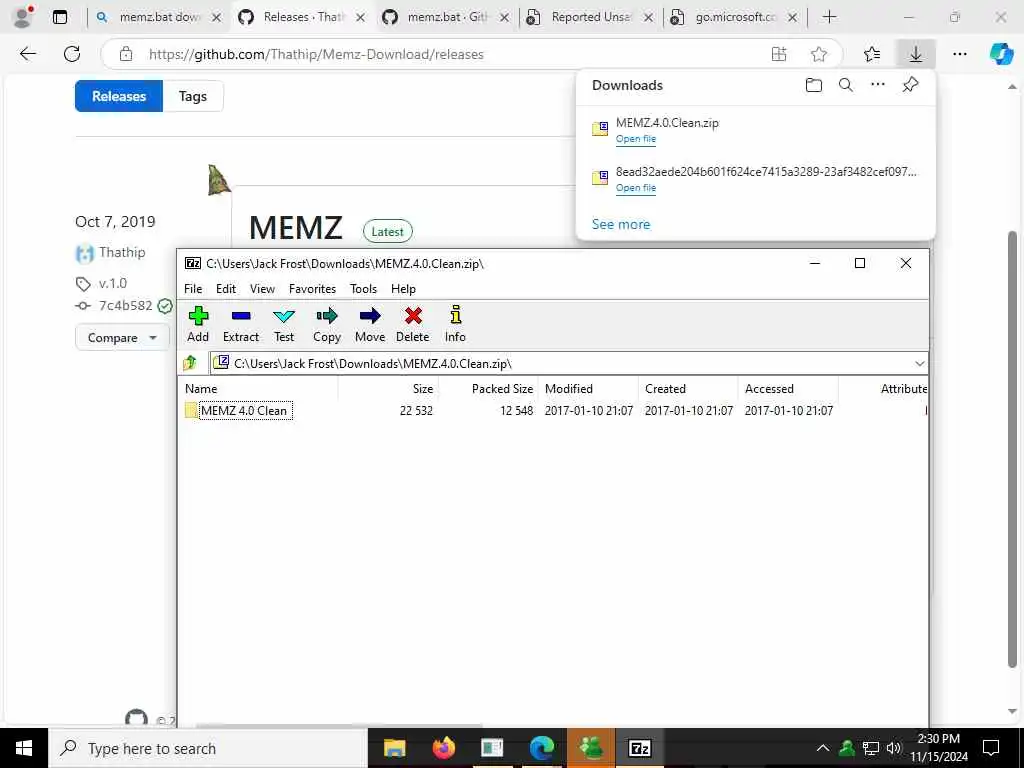Launch Firefox from the taskbar
This screenshot has height=768, width=1024.
coord(443,748)
